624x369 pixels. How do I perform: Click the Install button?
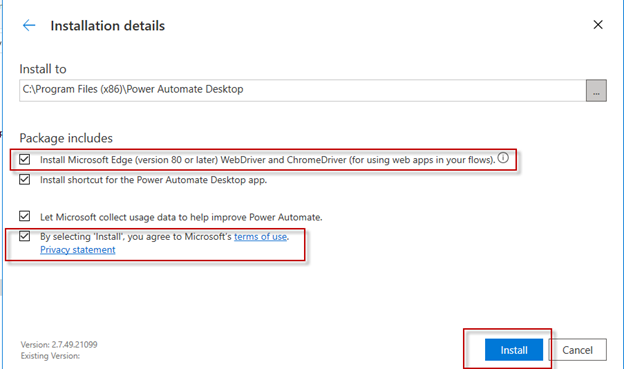514,350
